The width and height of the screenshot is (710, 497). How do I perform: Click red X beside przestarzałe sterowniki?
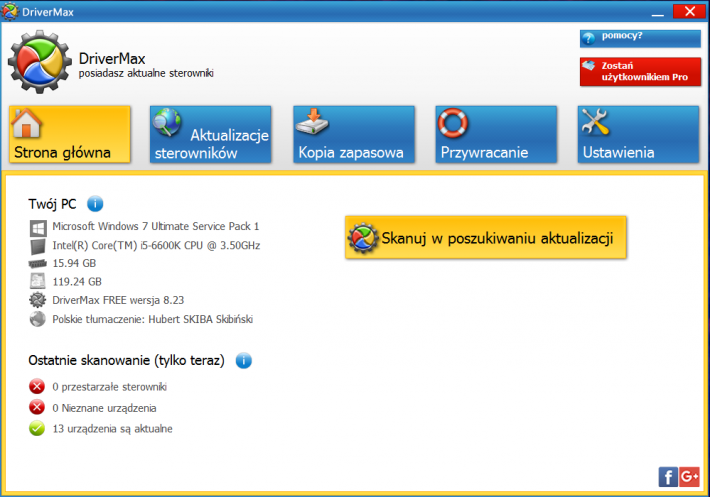37,387
